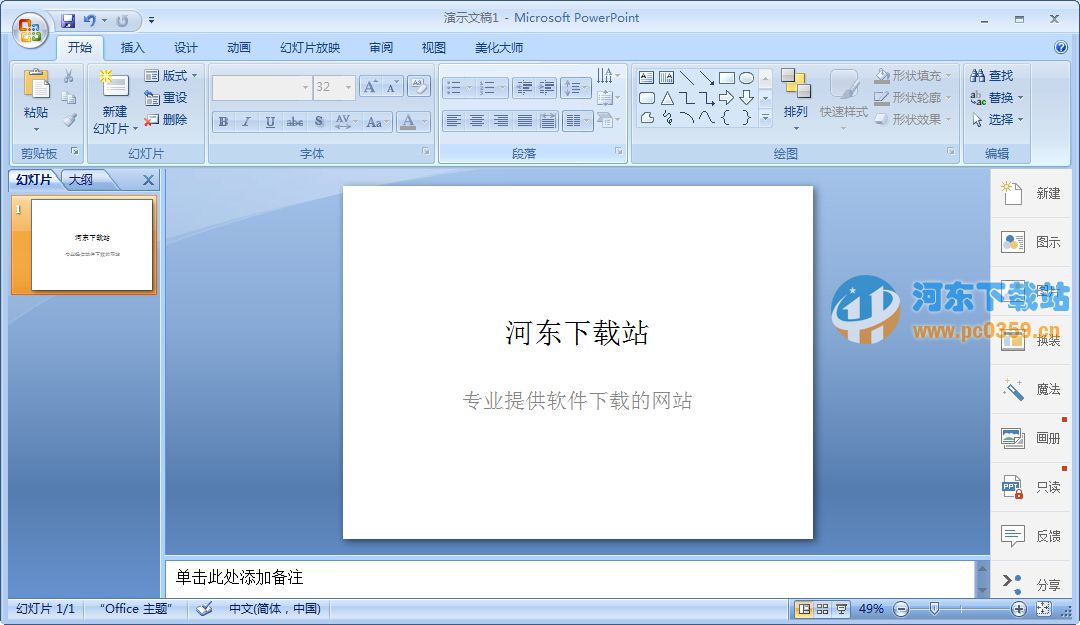Open the 美化大师 ribbon tab
Image resolution: width=1080 pixels, height=625 pixels.
coord(500,47)
